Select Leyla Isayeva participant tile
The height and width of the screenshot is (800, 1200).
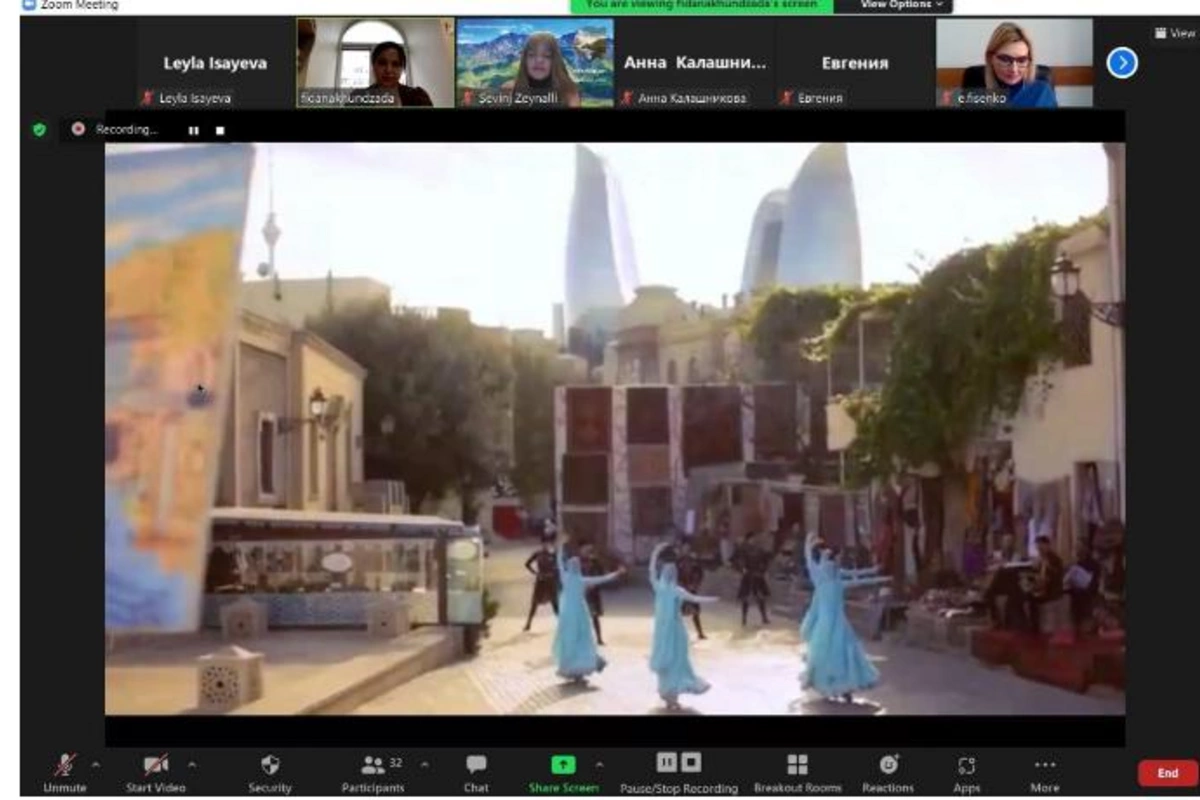point(215,62)
